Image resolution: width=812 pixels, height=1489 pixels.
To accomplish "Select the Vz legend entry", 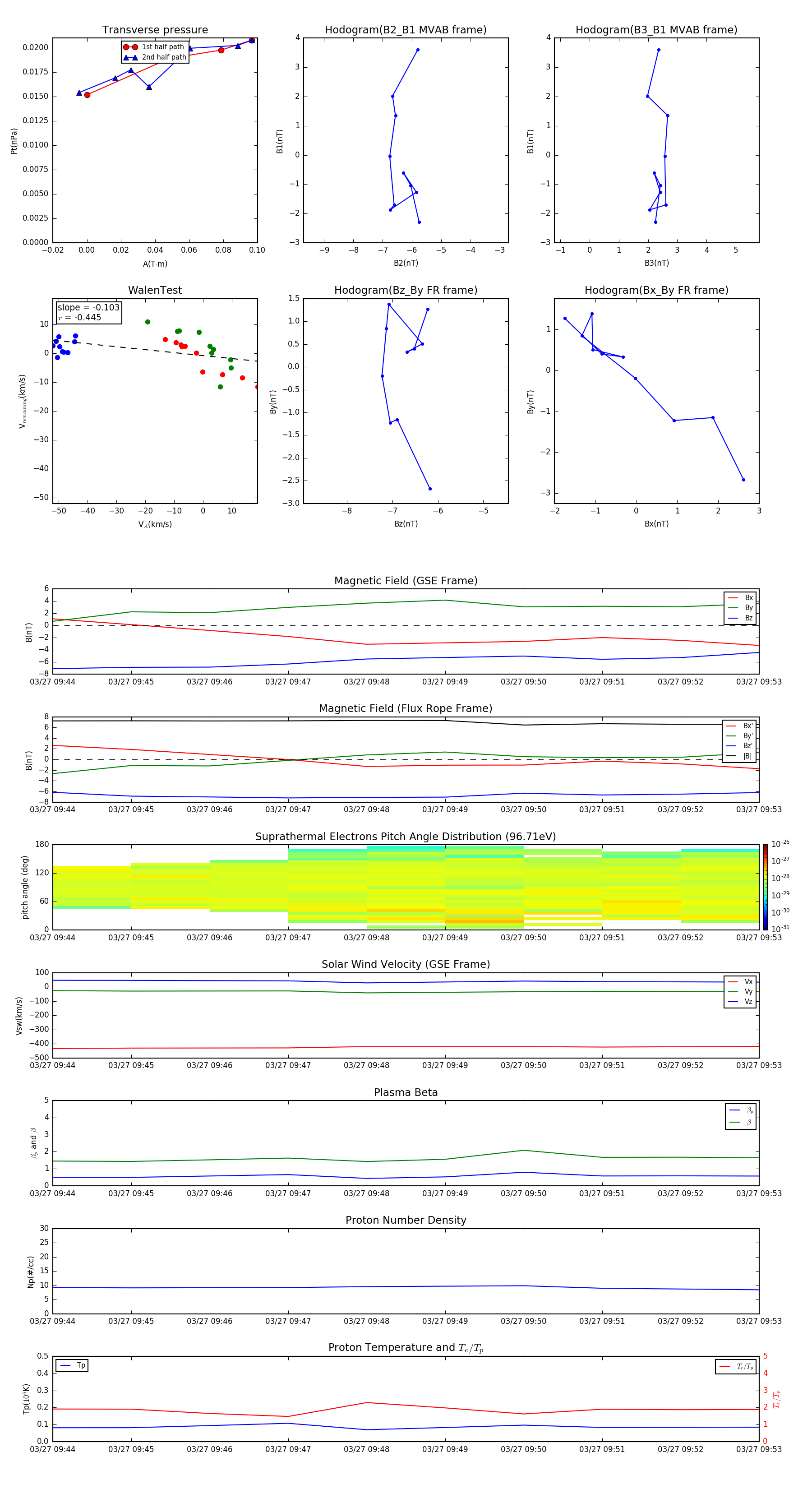I will tap(740, 1002).
